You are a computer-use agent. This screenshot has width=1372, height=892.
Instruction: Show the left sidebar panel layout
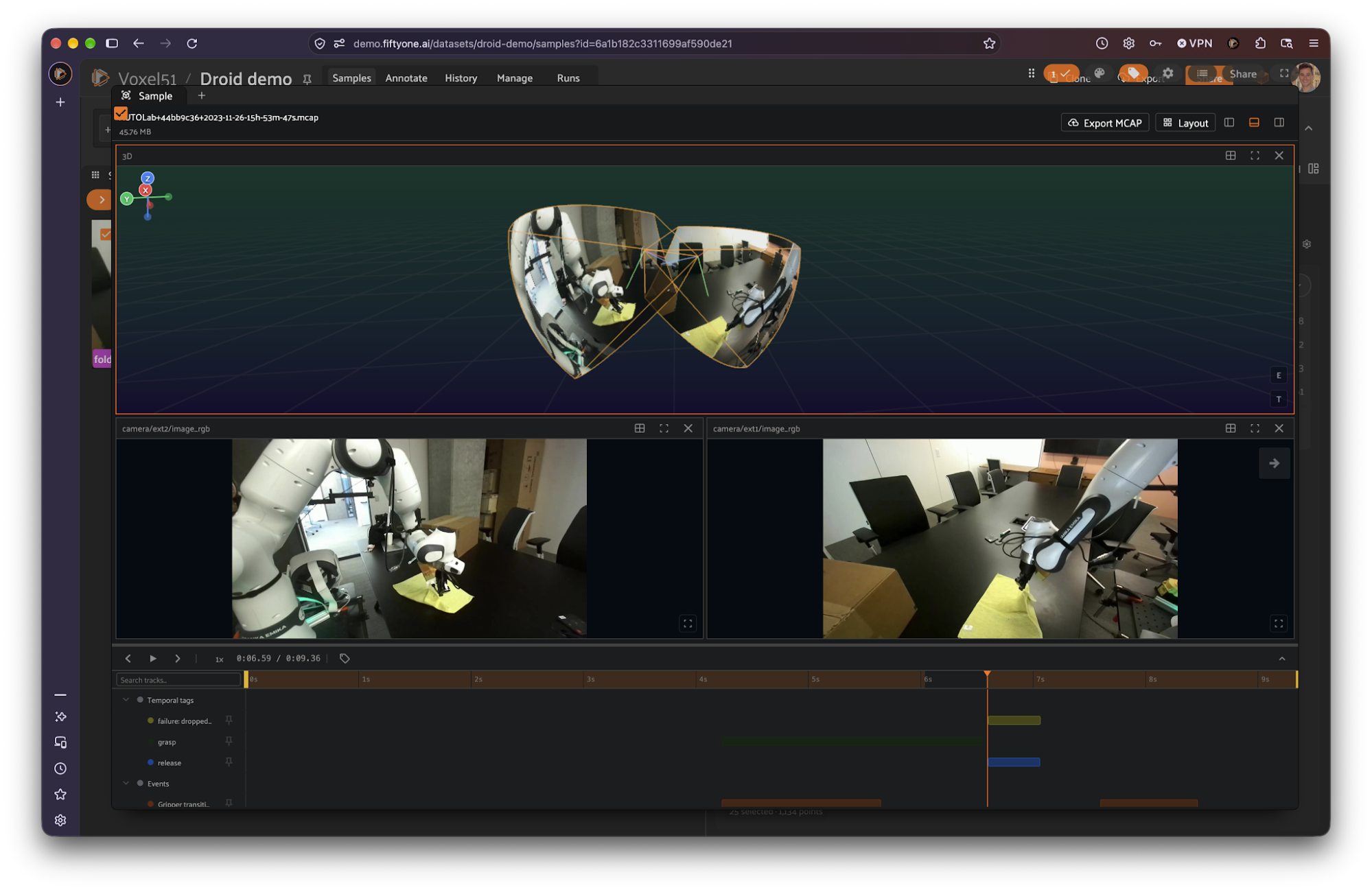click(x=1229, y=122)
